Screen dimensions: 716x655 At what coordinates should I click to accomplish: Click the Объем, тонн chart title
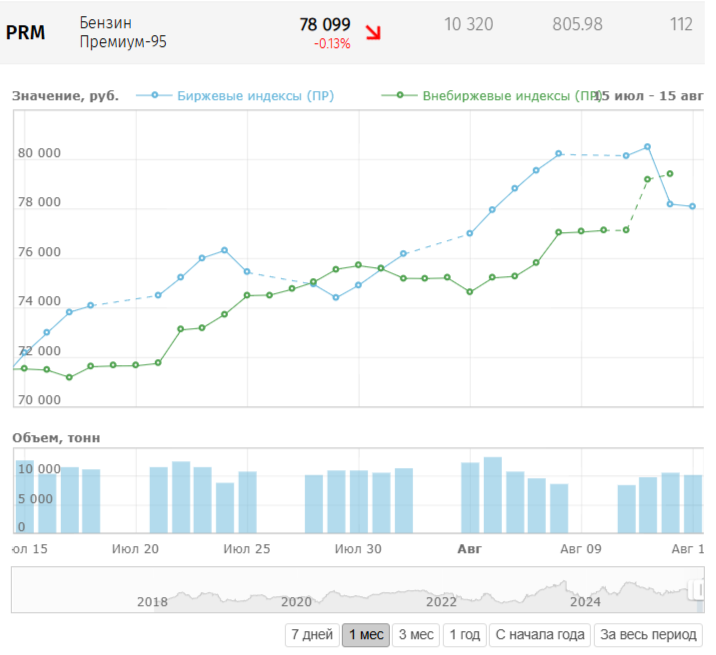[56, 438]
